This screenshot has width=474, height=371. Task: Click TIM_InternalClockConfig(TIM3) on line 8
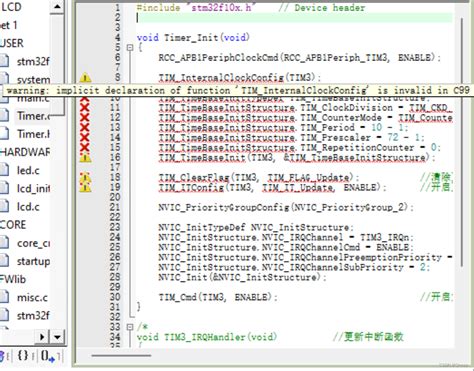tap(239, 78)
